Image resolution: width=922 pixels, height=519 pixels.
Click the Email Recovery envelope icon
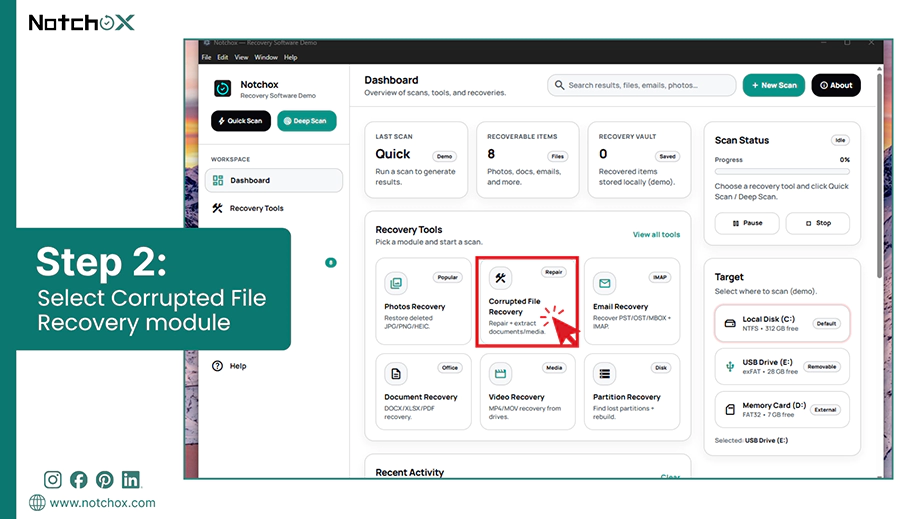pyautogui.click(x=604, y=283)
